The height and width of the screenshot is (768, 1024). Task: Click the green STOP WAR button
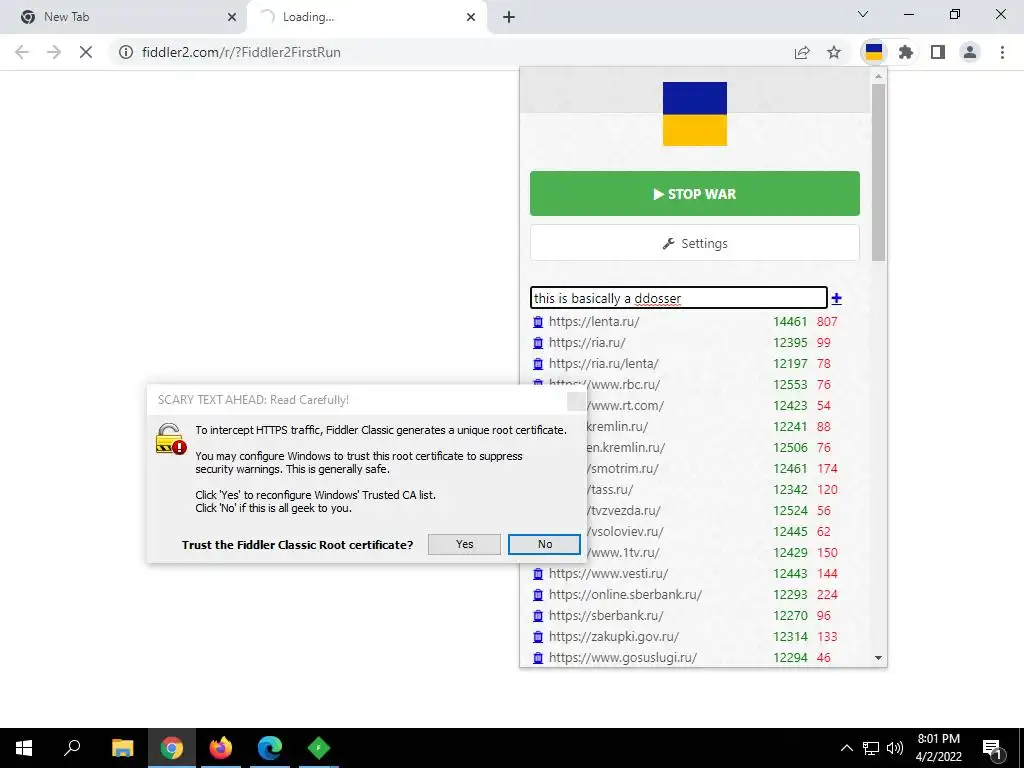click(695, 193)
